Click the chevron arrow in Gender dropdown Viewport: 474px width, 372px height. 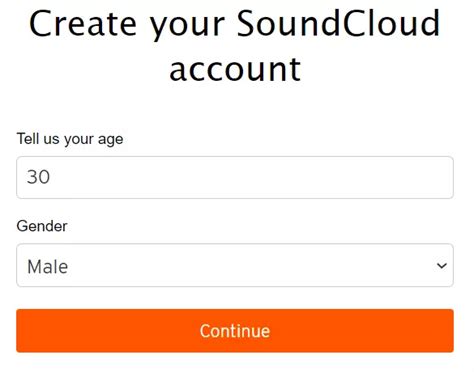[442, 266]
